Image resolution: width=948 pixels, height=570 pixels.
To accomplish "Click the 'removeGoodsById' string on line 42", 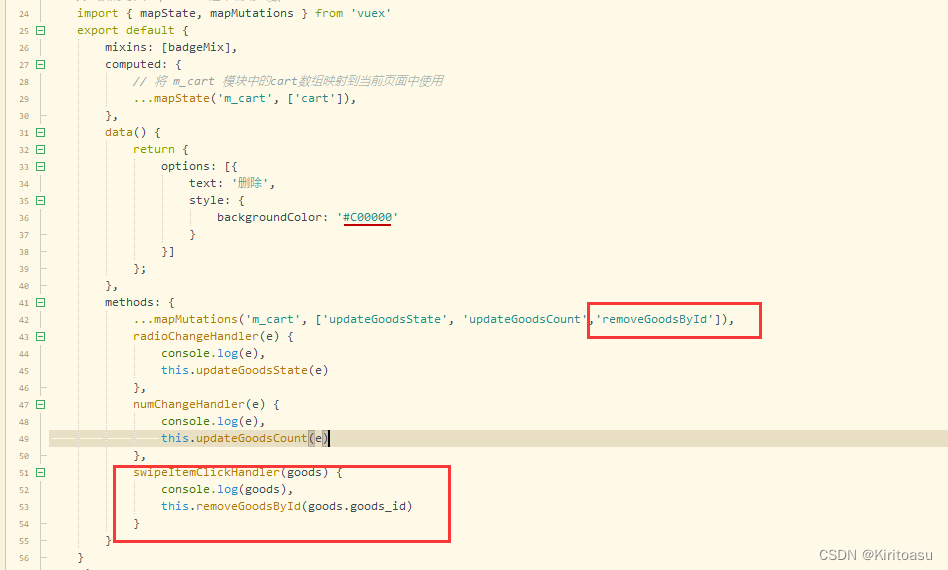I will click(x=657, y=319).
